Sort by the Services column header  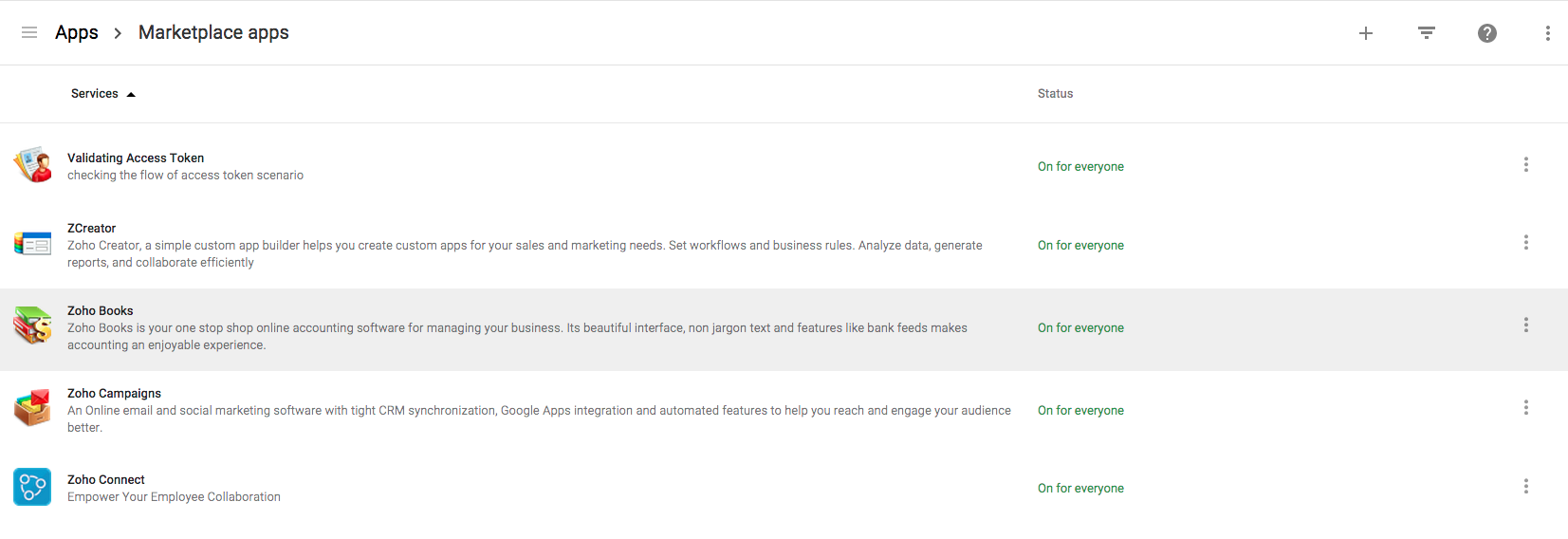coord(95,94)
